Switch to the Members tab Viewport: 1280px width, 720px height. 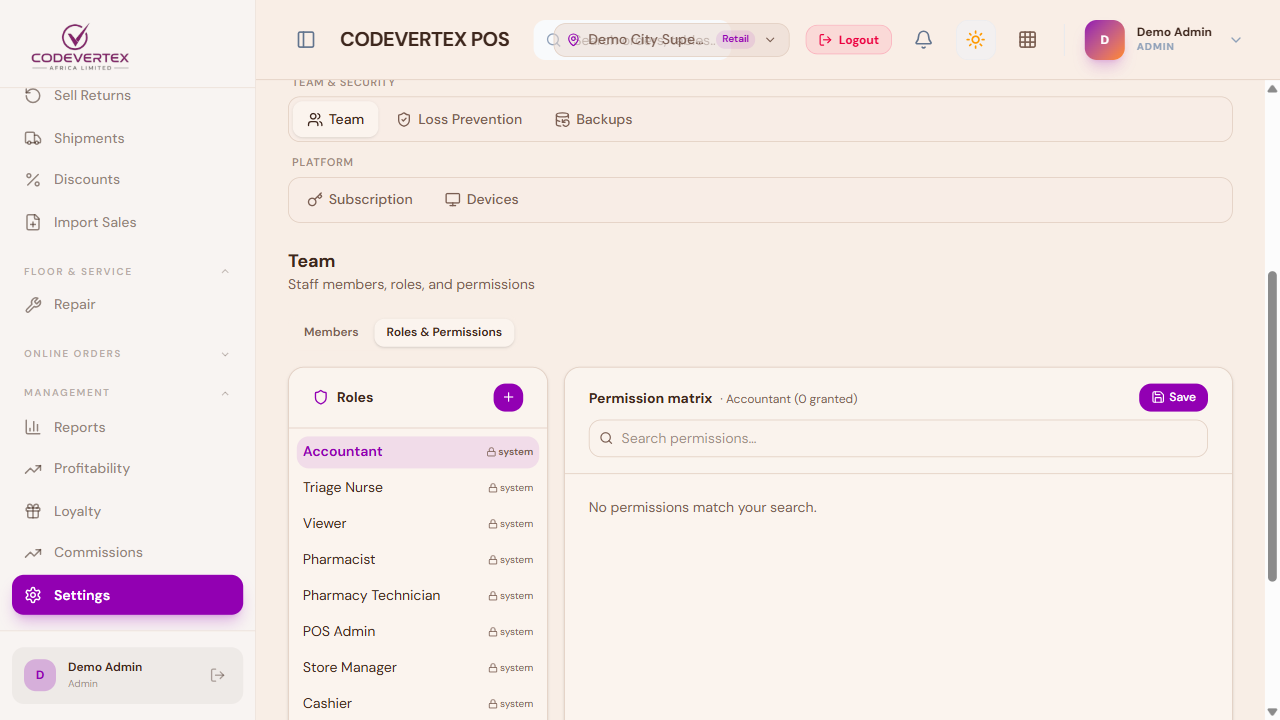click(x=331, y=332)
